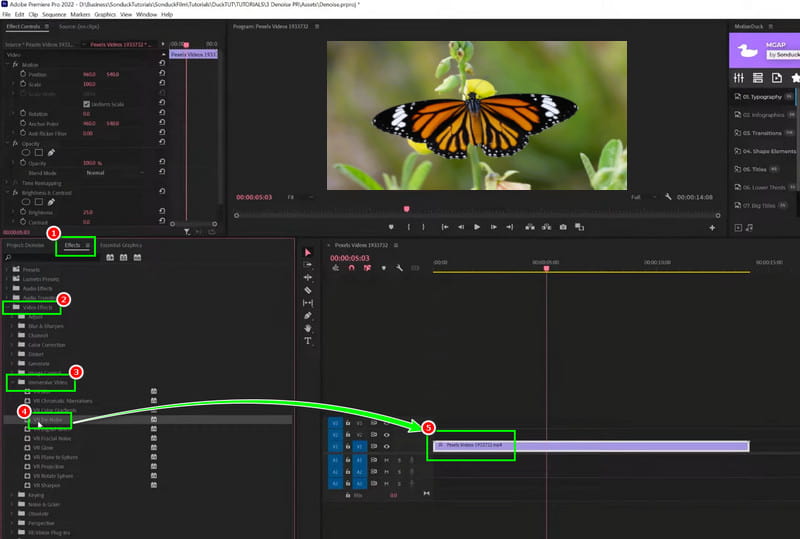Select the VR Chromatic Aberrations effect
The width and height of the screenshot is (800, 539).
(x=63, y=401)
